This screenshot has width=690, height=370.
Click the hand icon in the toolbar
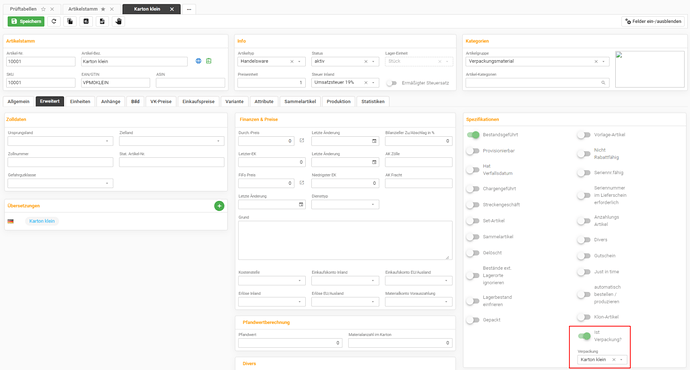118,21
